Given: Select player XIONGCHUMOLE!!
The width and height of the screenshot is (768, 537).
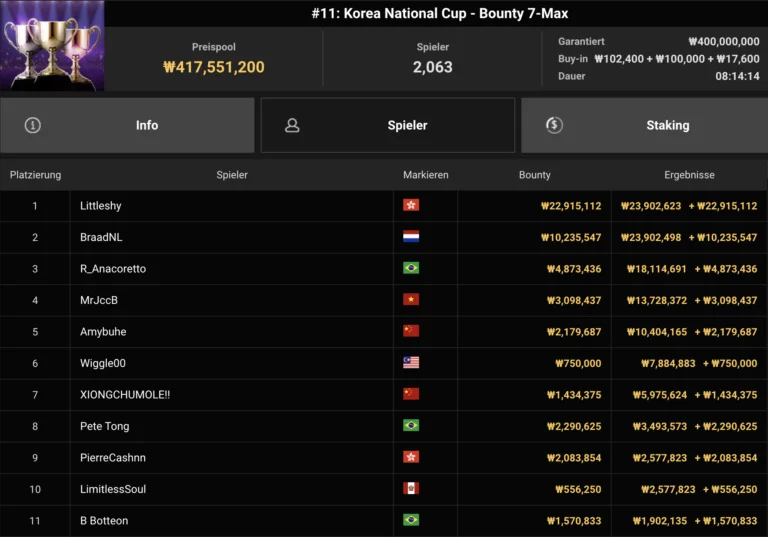Looking at the screenshot, I should pos(125,395).
